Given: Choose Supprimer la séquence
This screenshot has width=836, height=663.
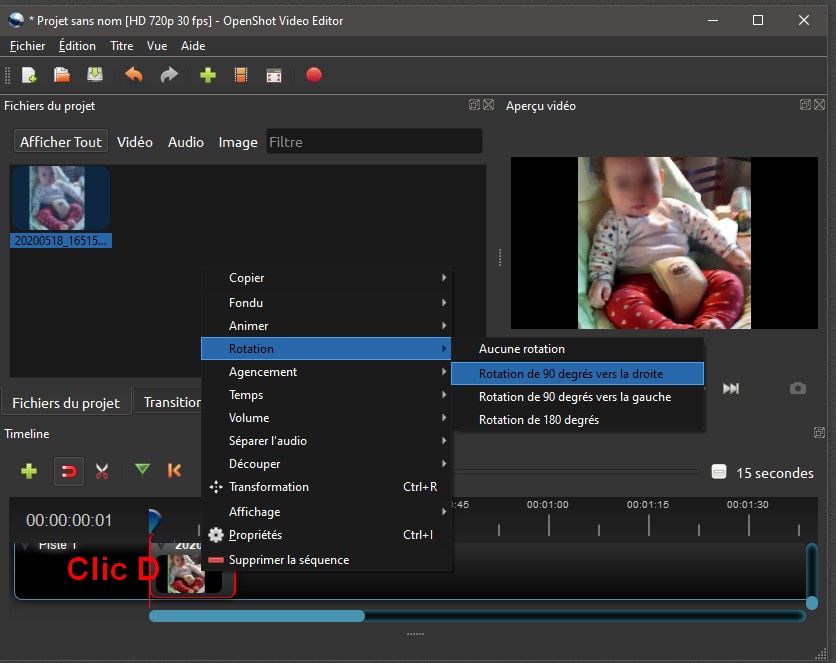Looking at the screenshot, I should (326, 560).
